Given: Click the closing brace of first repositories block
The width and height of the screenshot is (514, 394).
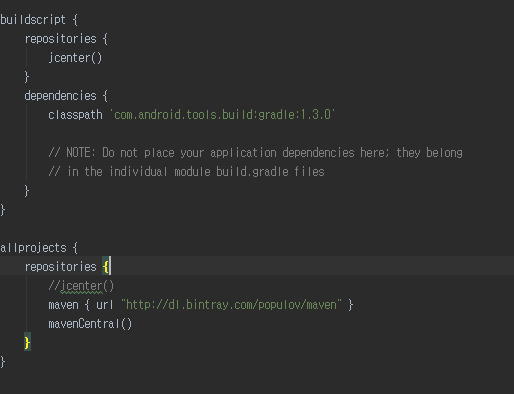Looking at the screenshot, I should 27,77.
